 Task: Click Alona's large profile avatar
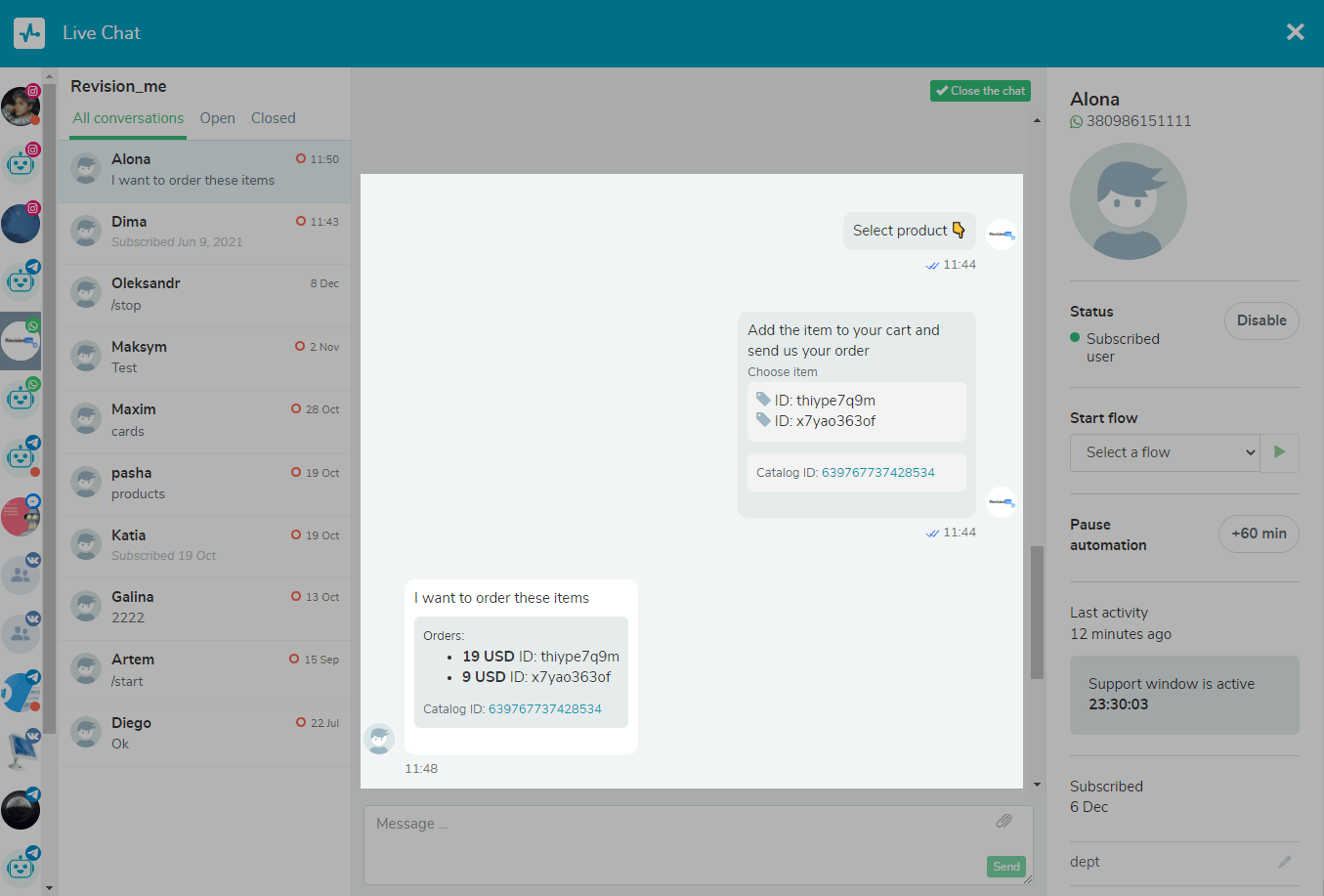click(x=1129, y=201)
